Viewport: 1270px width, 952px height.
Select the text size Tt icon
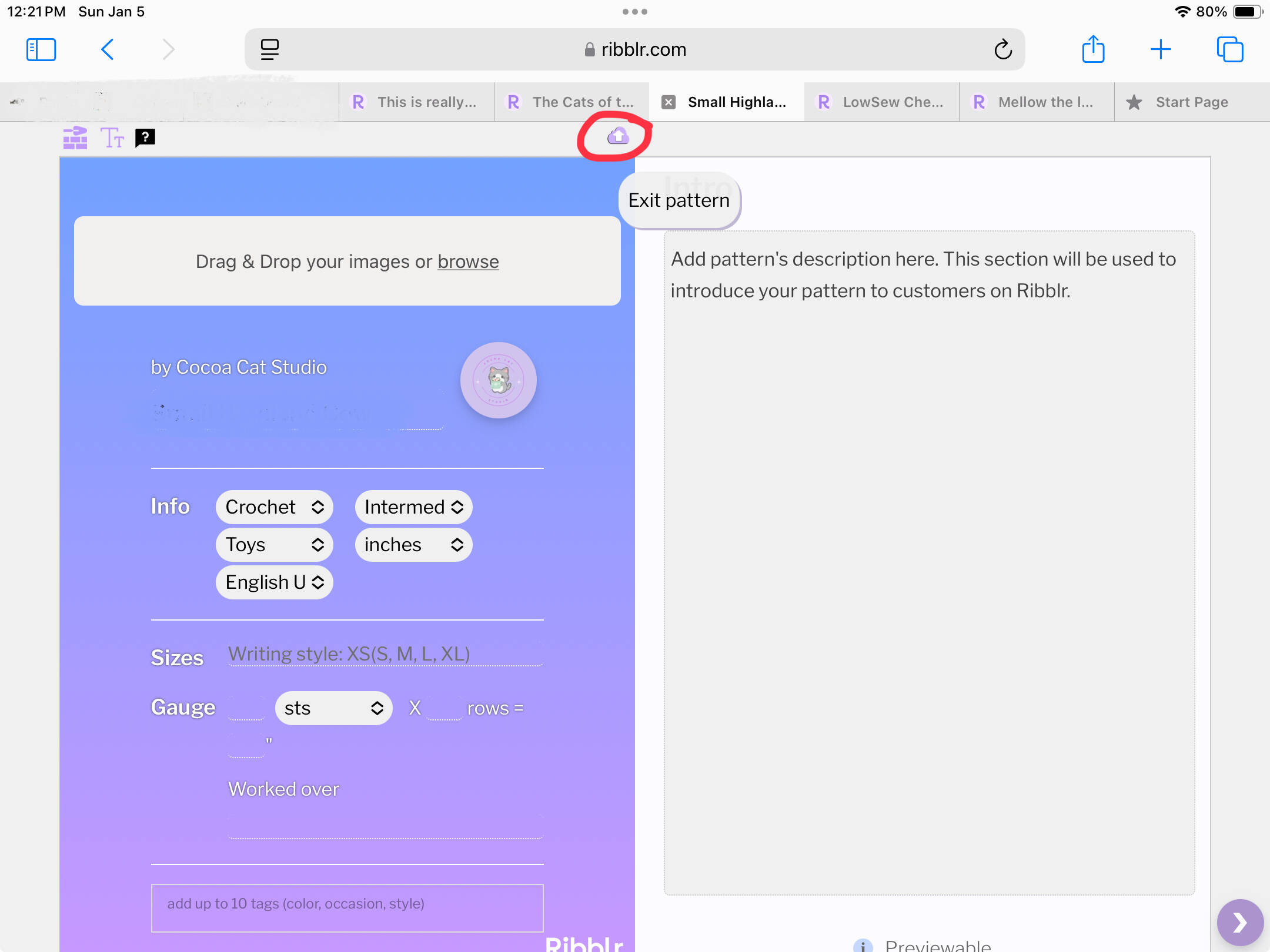(112, 138)
